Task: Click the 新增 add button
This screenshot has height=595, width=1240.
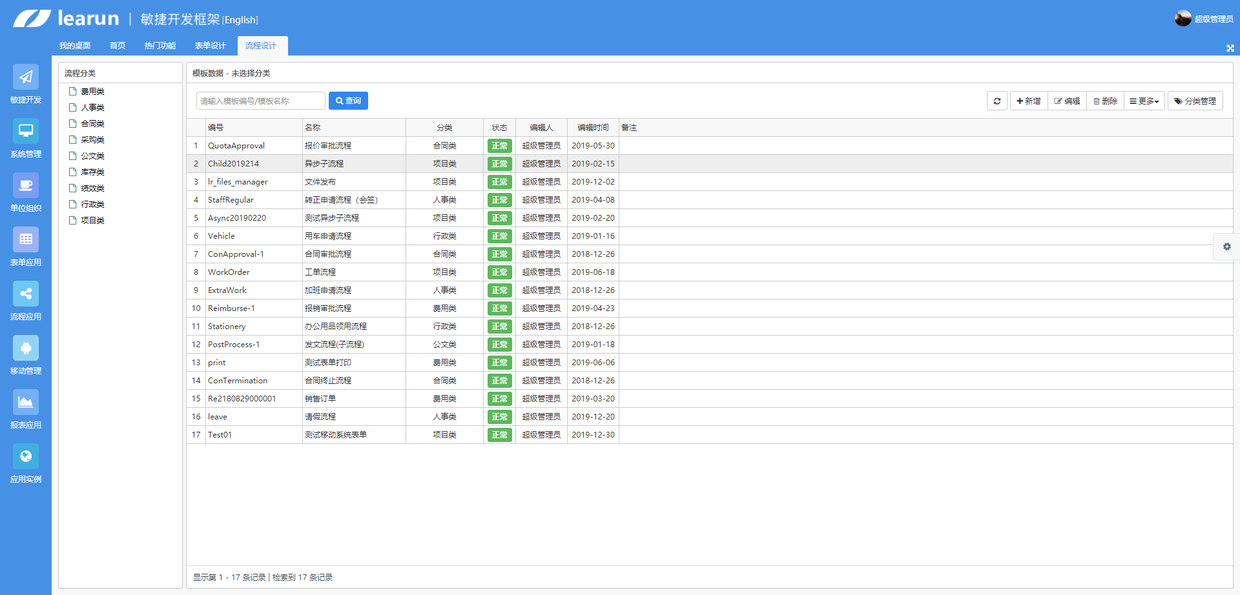Action: [x=1029, y=101]
